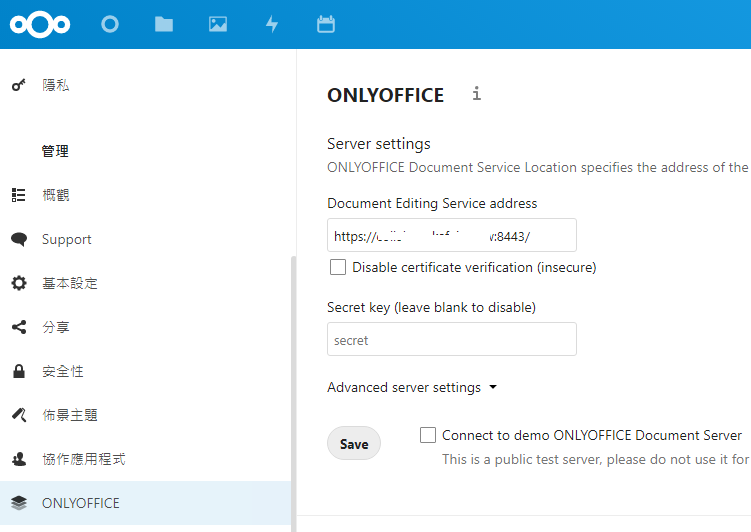
Task: Click the key icon beside 隱私
Action: (19, 85)
